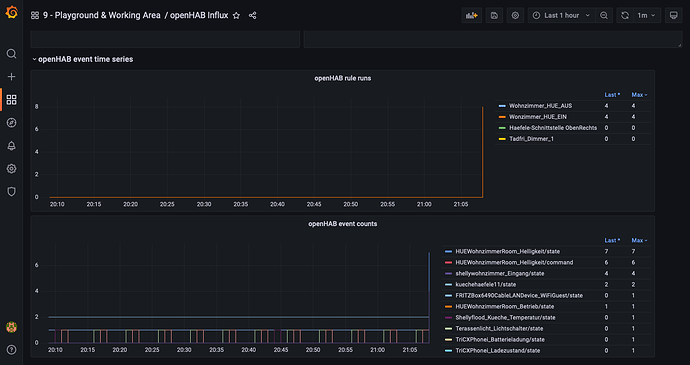Toggle the Tadfri_Dimmer_1 series
Image resolution: width=690 pixels, height=365 pixels.
pyautogui.click(x=532, y=139)
